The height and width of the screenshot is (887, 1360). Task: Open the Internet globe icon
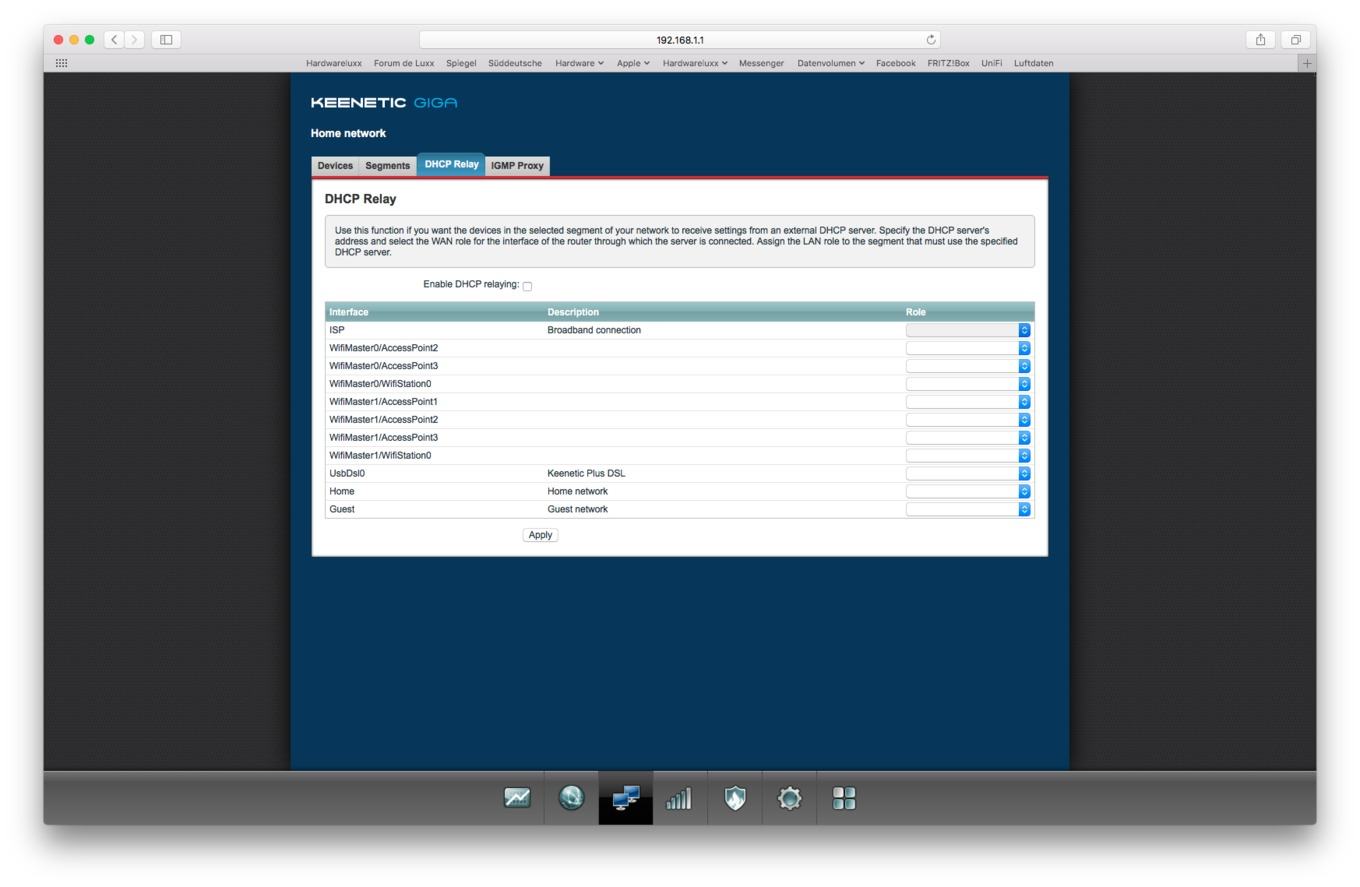[x=571, y=798]
